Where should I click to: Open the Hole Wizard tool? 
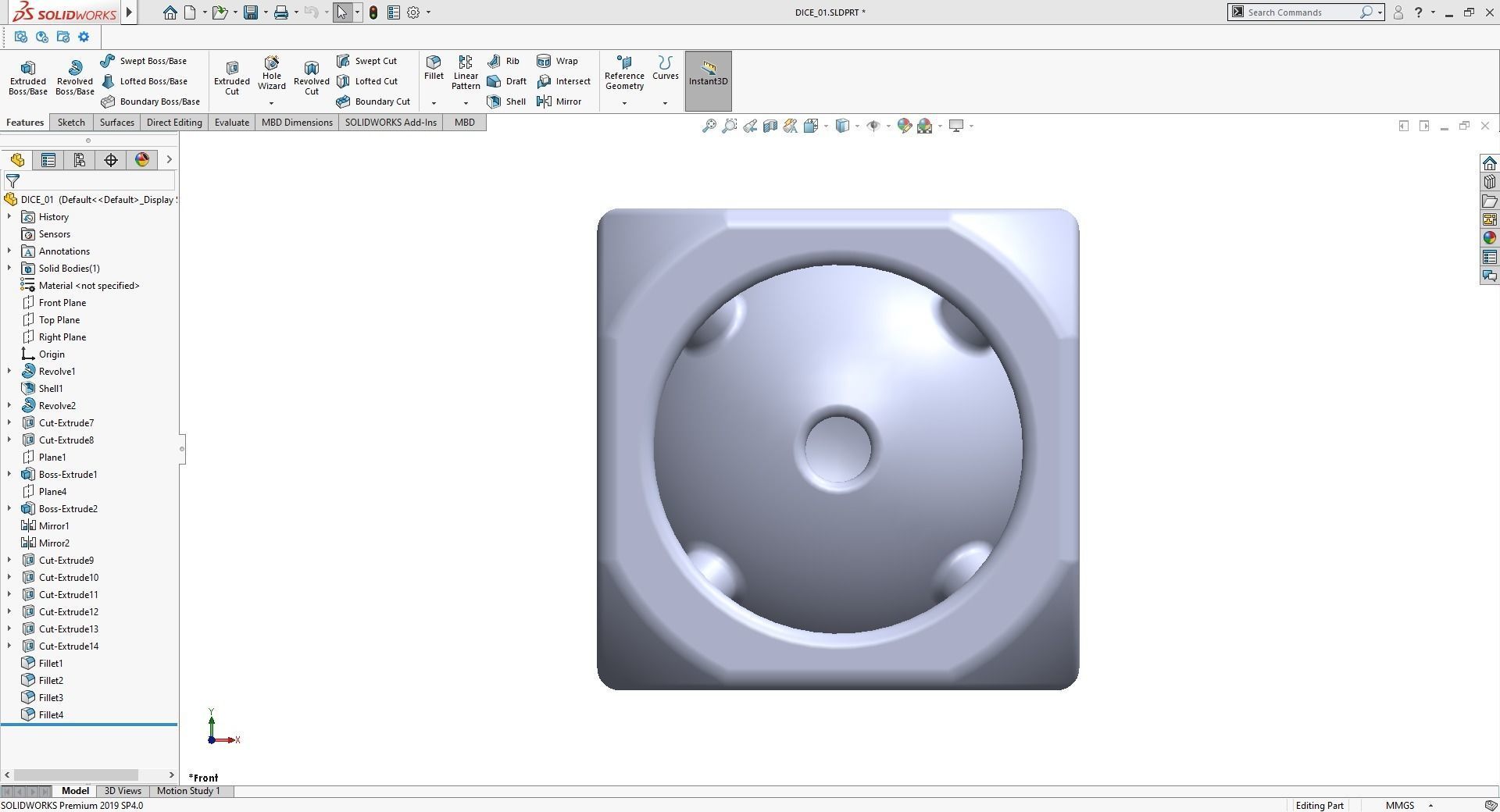coord(272,73)
